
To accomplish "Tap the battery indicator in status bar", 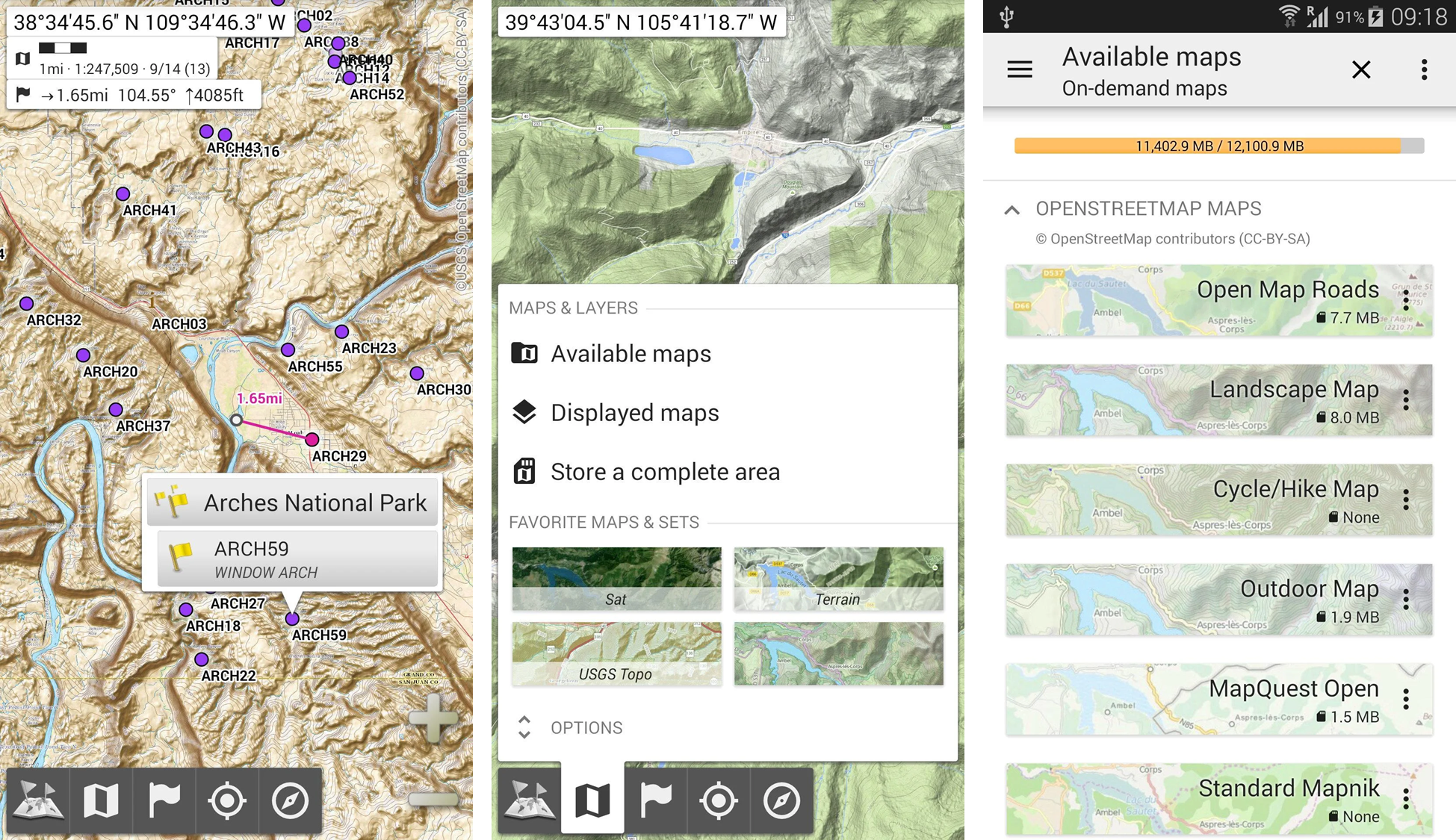I will click(x=1375, y=16).
